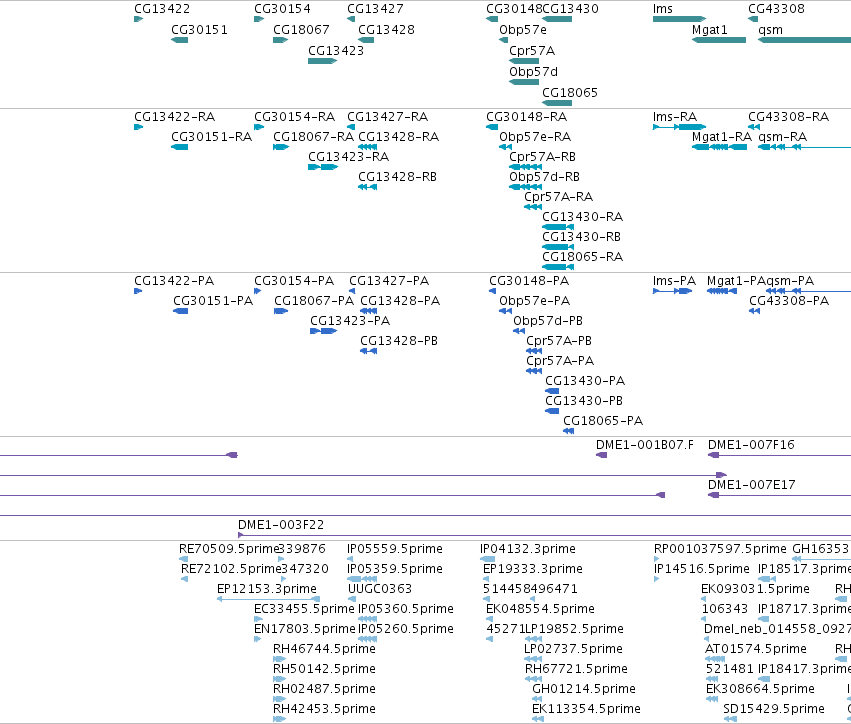Screen dimensions: 851x724
Task: Select the Cpr57A gene label
Action: click(x=532, y=50)
